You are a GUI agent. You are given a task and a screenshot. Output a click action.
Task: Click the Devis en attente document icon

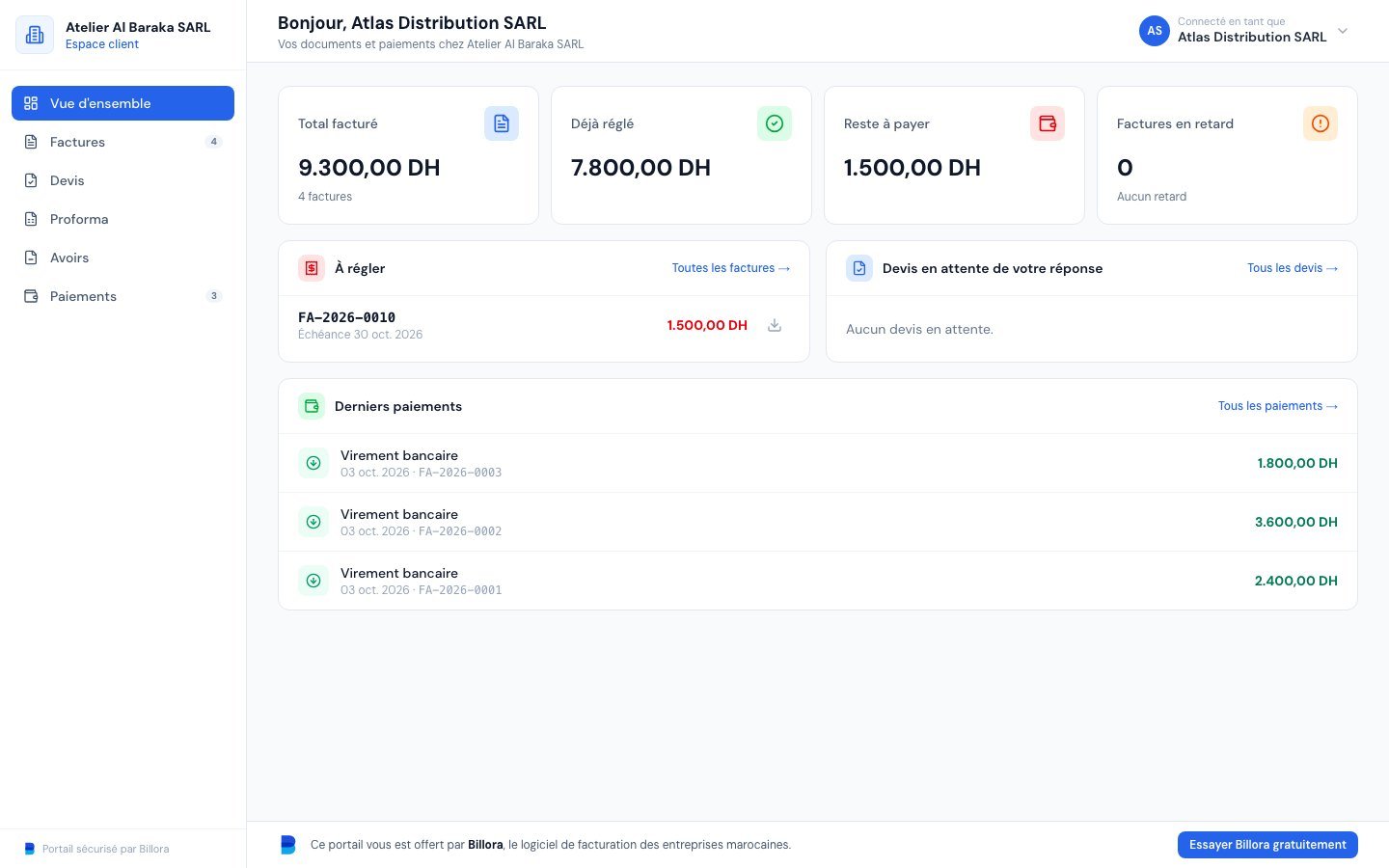click(x=859, y=268)
